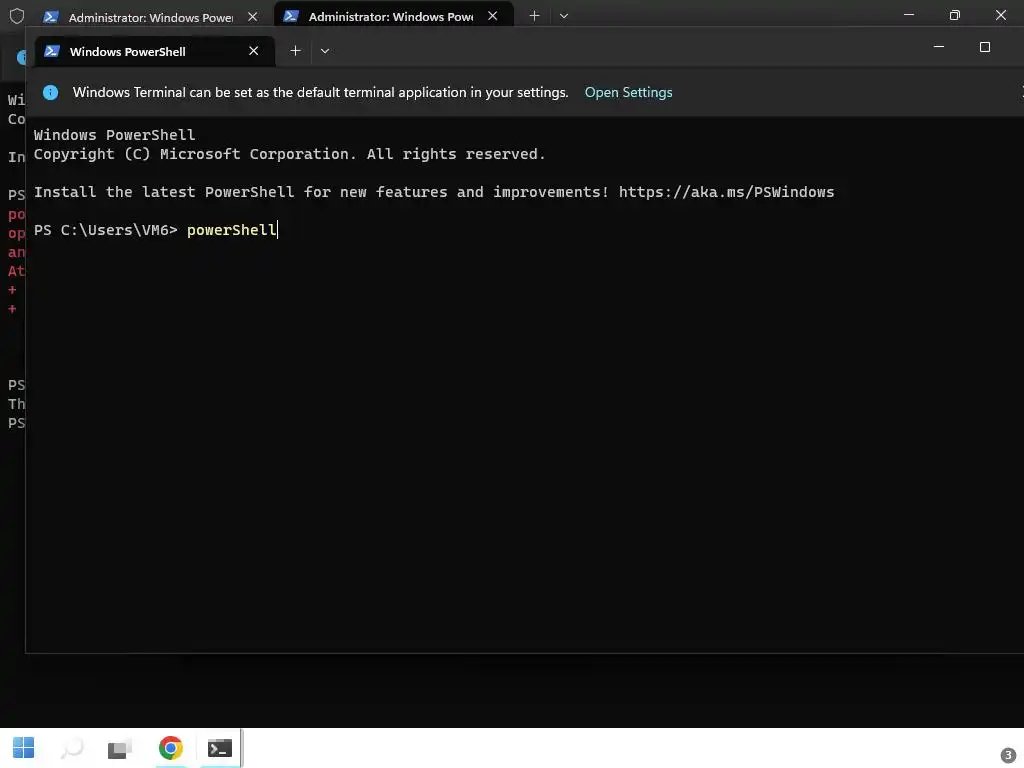Image resolution: width=1024 pixels, height=768 pixels.
Task: Restore down the back Administrator terminal window
Action: [955, 14]
